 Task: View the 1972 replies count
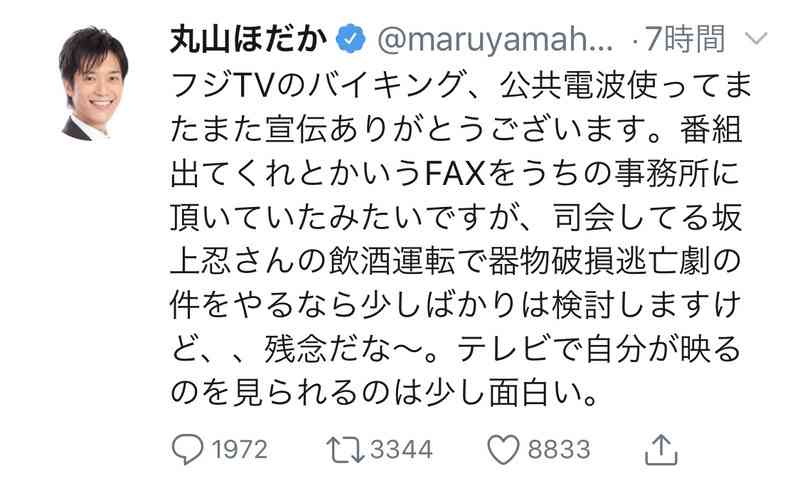tap(240, 450)
